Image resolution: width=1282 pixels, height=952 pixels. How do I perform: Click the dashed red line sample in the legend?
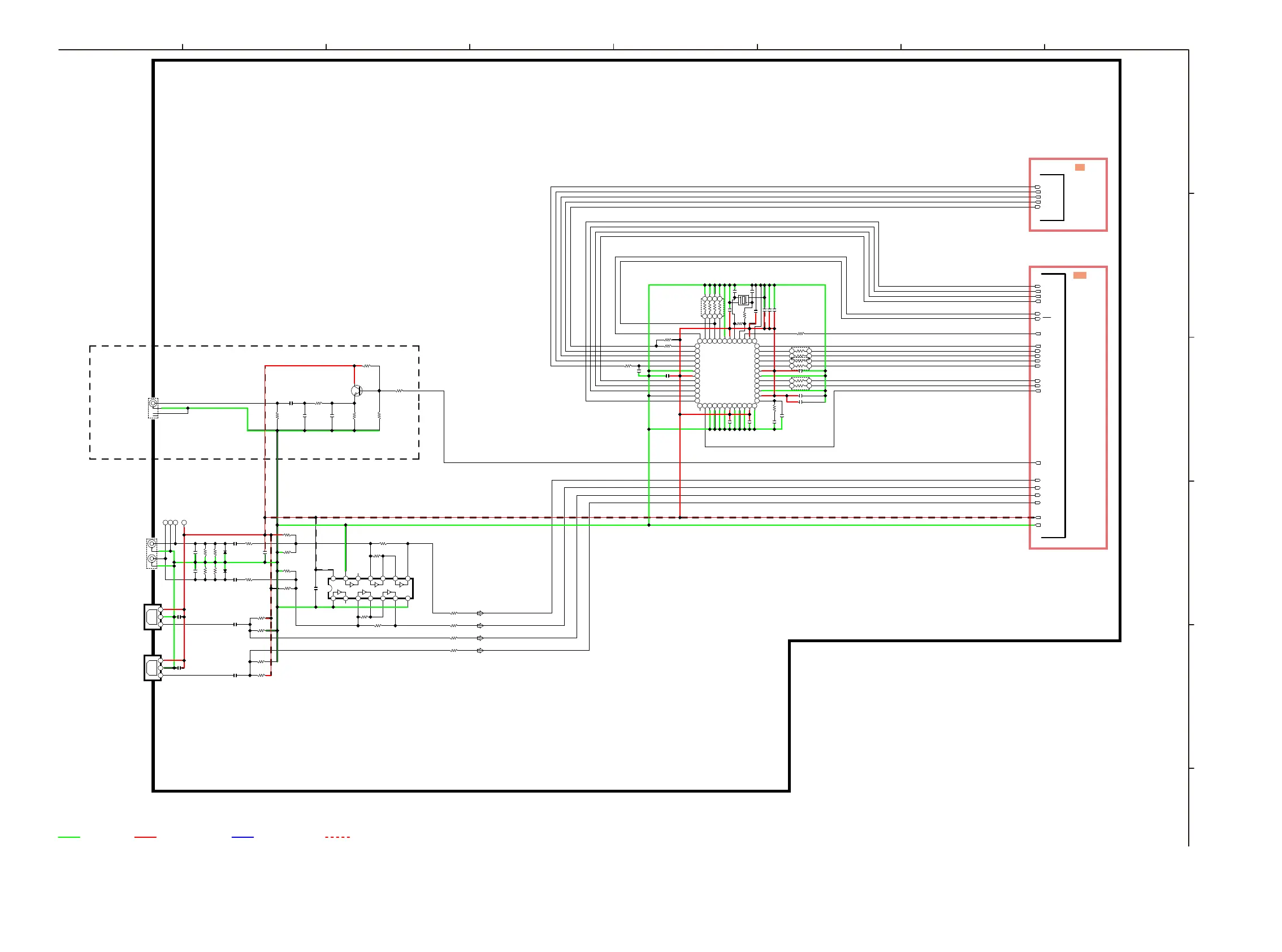point(337,837)
